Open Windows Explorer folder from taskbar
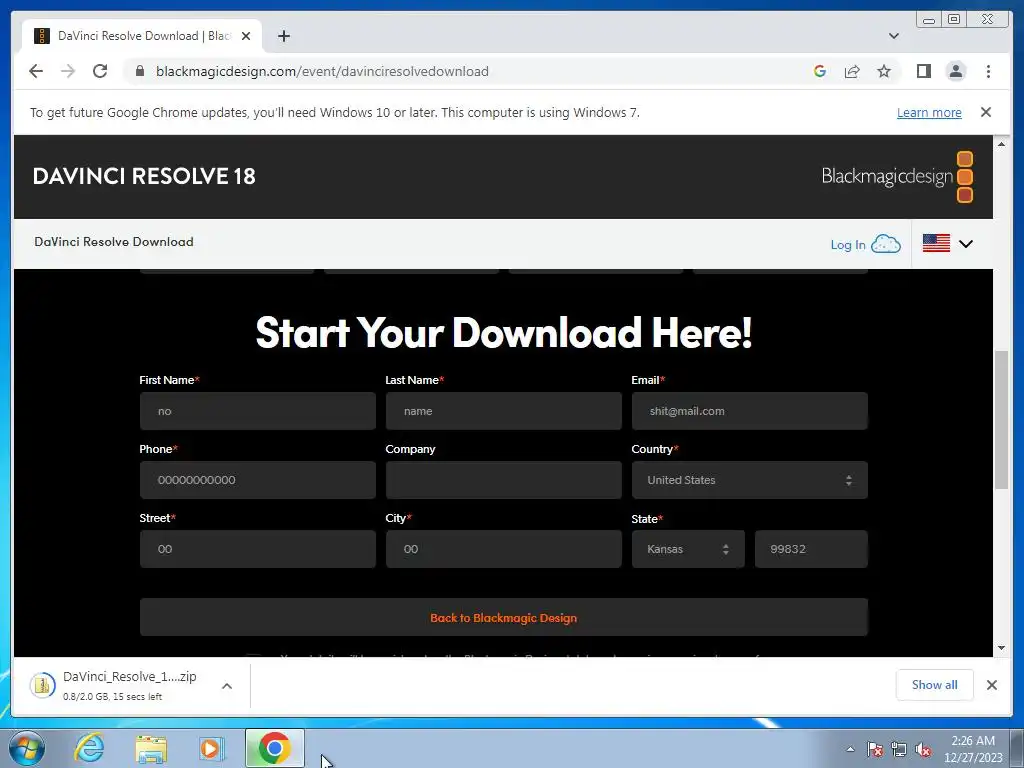 point(151,748)
